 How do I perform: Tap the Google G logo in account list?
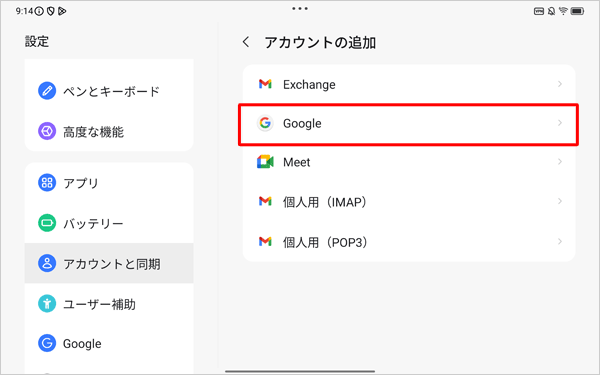pyautogui.click(x=265, y=123)
